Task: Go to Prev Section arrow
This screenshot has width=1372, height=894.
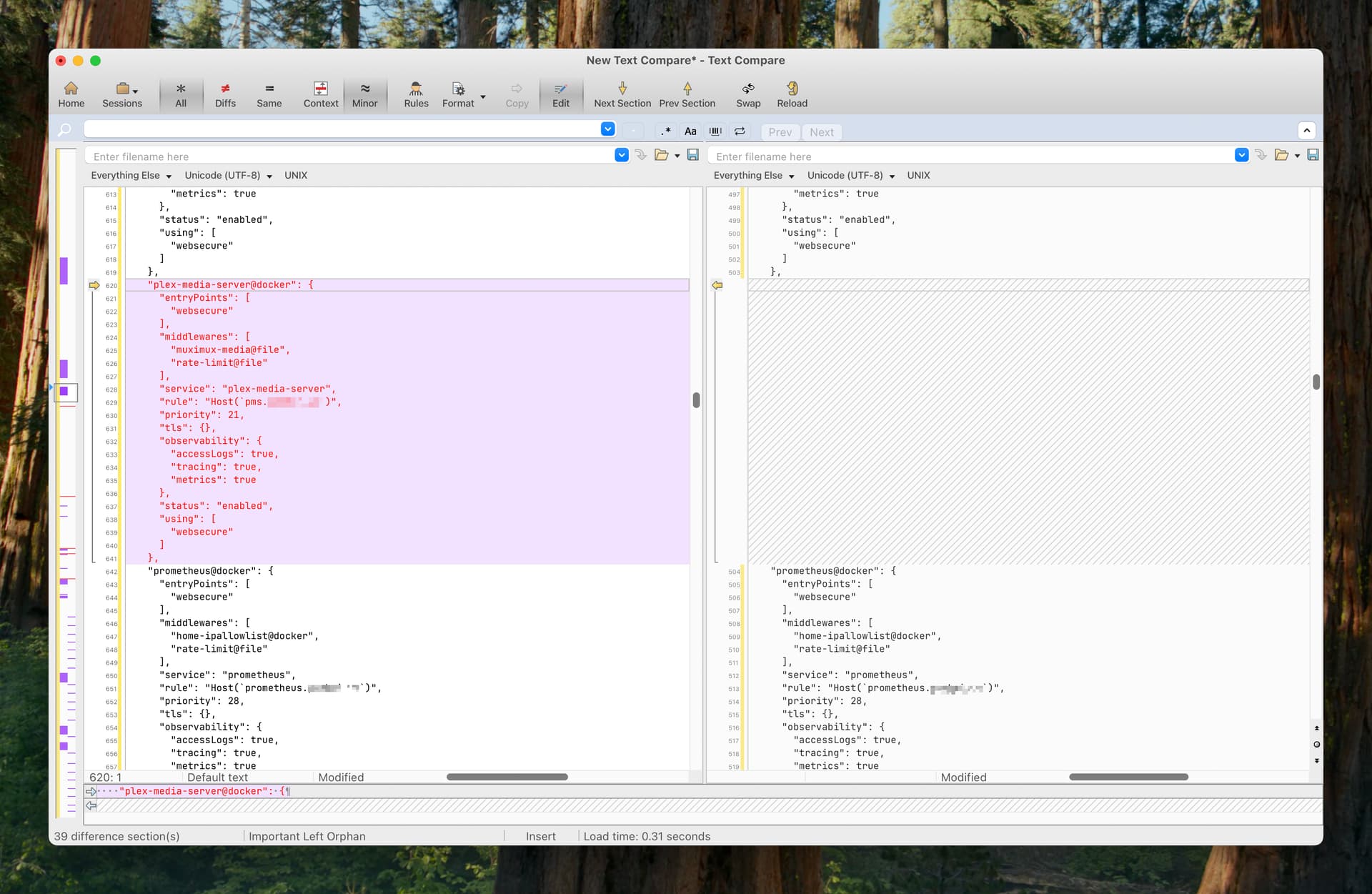Action: coord(687,94)
